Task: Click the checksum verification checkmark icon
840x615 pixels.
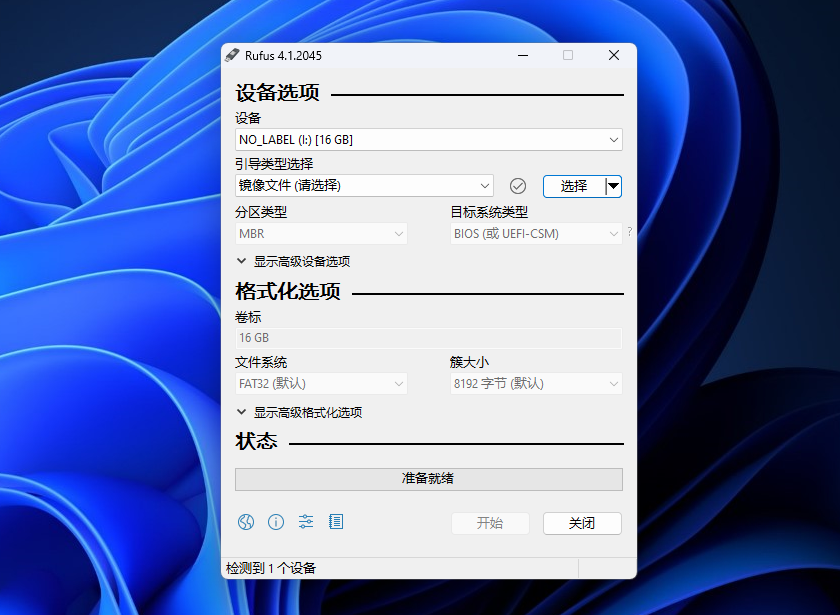Action: click(x=518, y=186)
